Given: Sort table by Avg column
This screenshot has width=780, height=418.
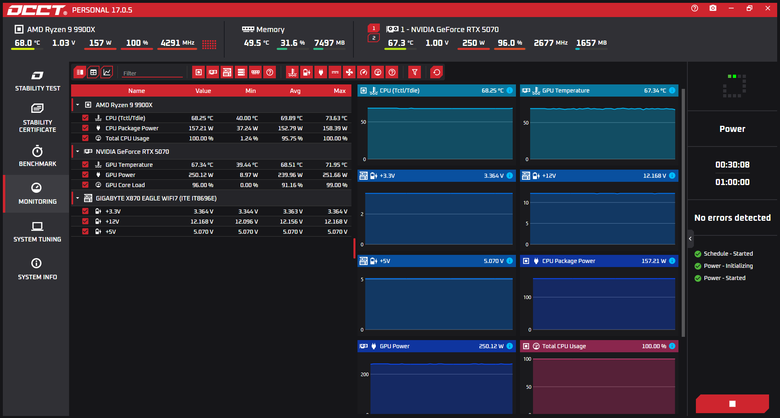Looking at the screenshot, I should tap(295, 91).
